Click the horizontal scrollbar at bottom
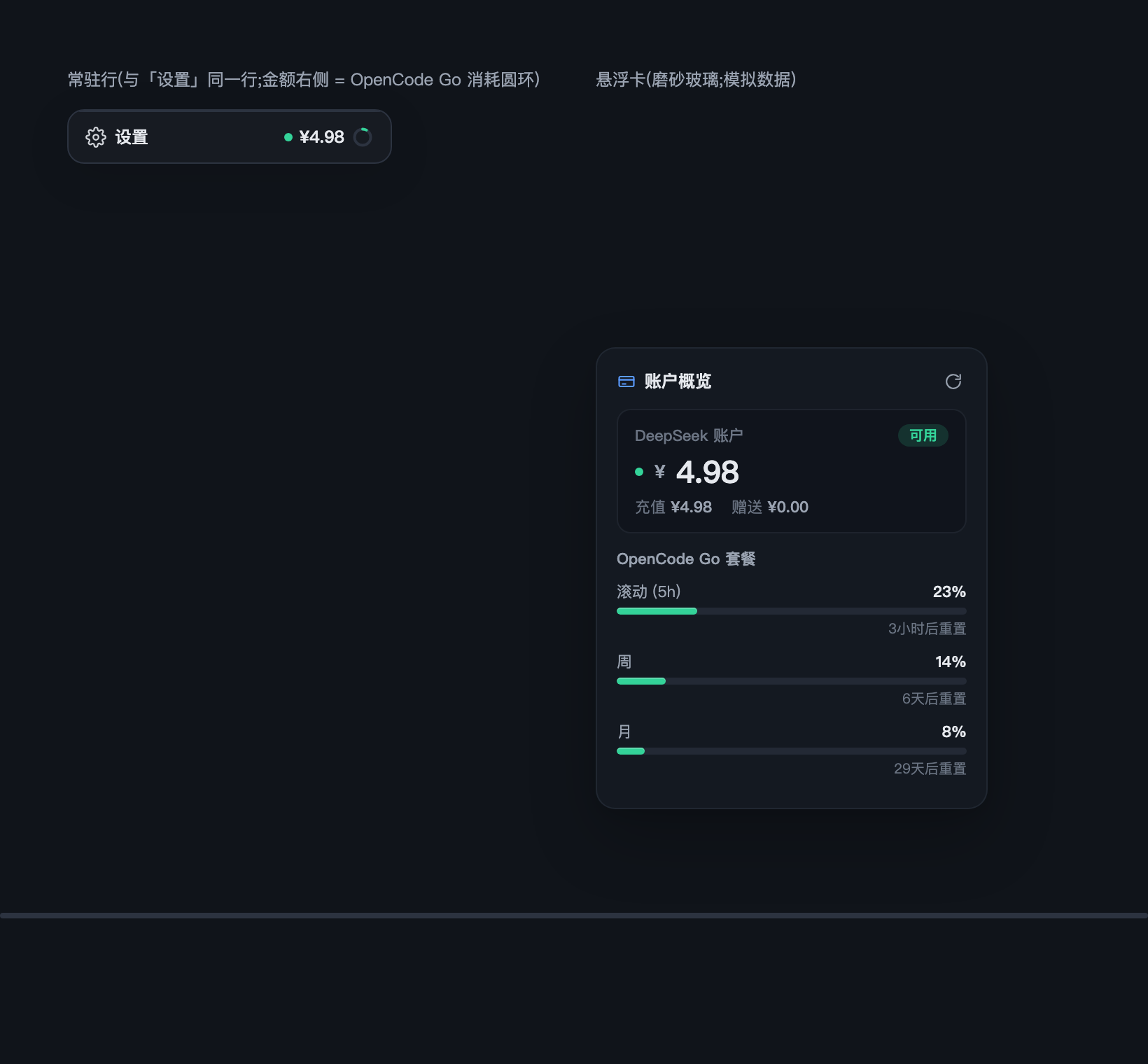Image resolution: width=1148 pixels, height=1064 pixels. pyautogui.click(x=574, y=916)
